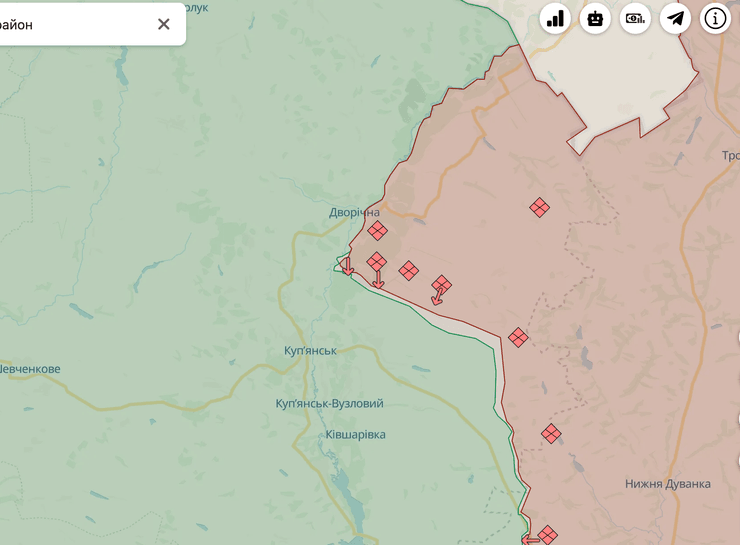This screenshot has width=740, height=545.
Task: Select the northernmost unit diamond marker
Action: pyautogui.click(x=539, y=207)
